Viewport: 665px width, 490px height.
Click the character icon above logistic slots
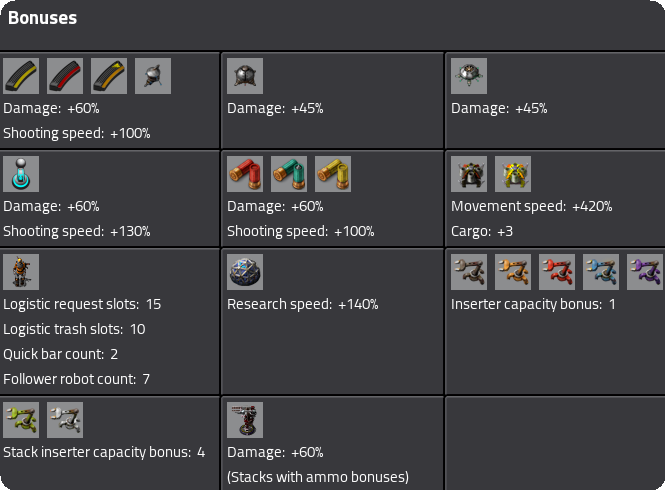pyautogui.click(x=21, y=272)
